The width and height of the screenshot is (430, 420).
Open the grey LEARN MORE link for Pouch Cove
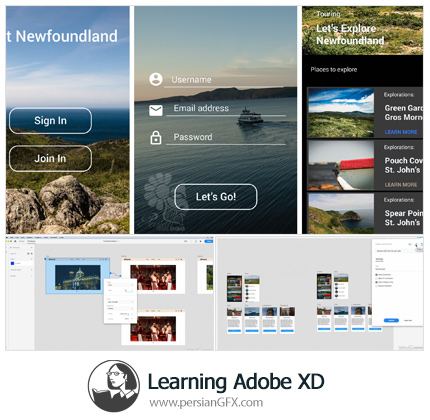(401, 185)
